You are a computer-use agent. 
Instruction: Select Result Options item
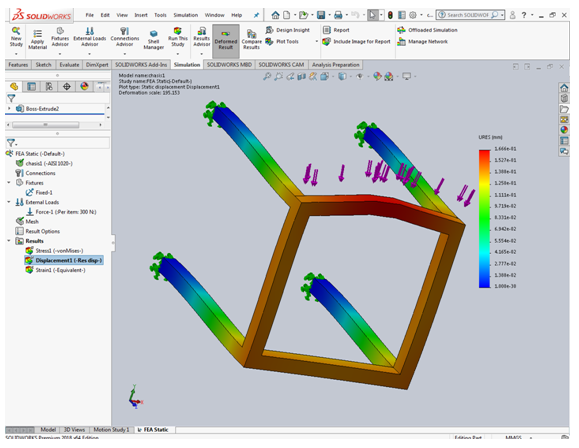click(x=38, y=231)
